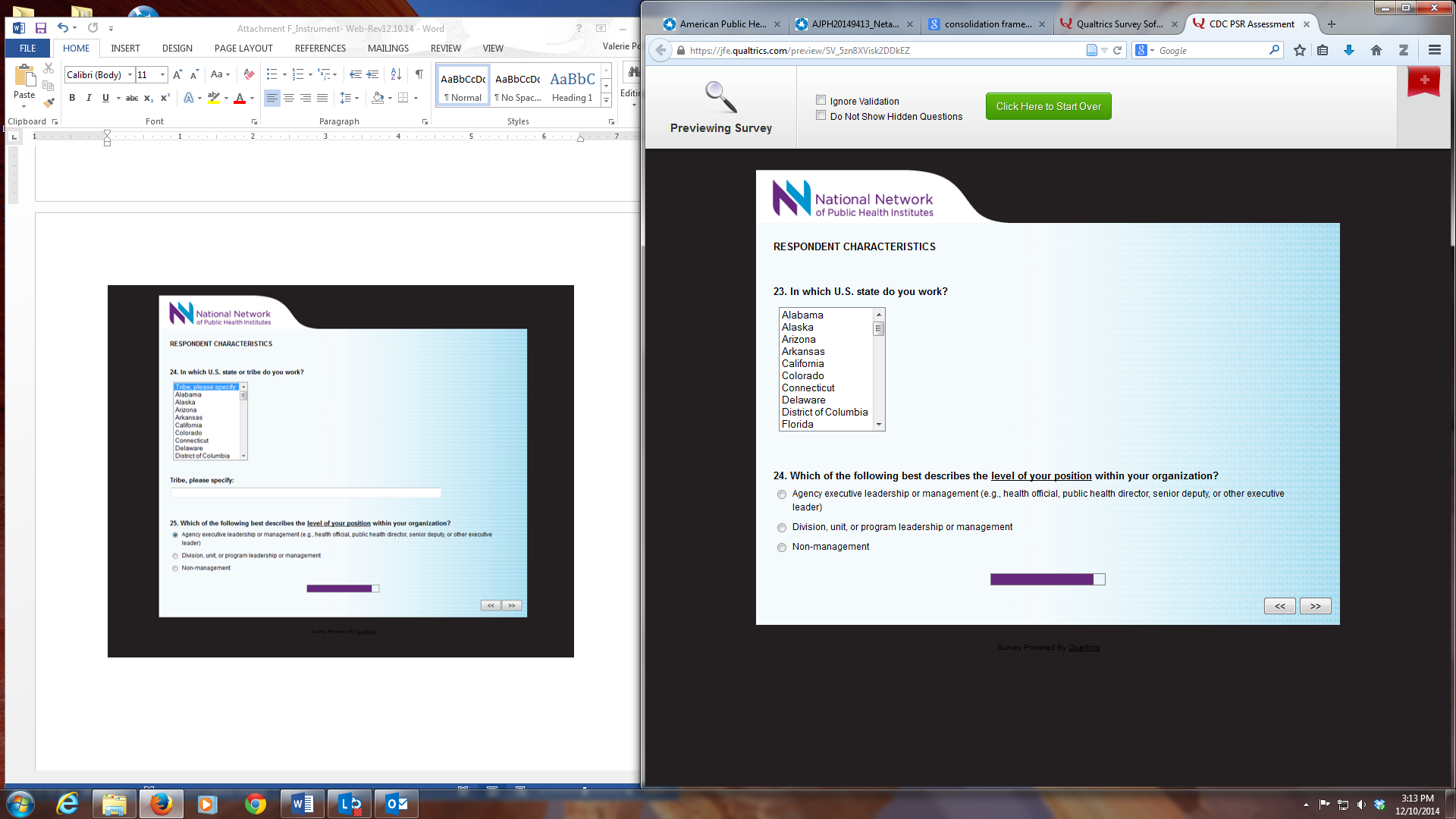Image resolution: width=1456 pixels, height=819 pixels.
Task: Open the PAGE LAYOUT ribbon tab
Action: pos(243,48)
